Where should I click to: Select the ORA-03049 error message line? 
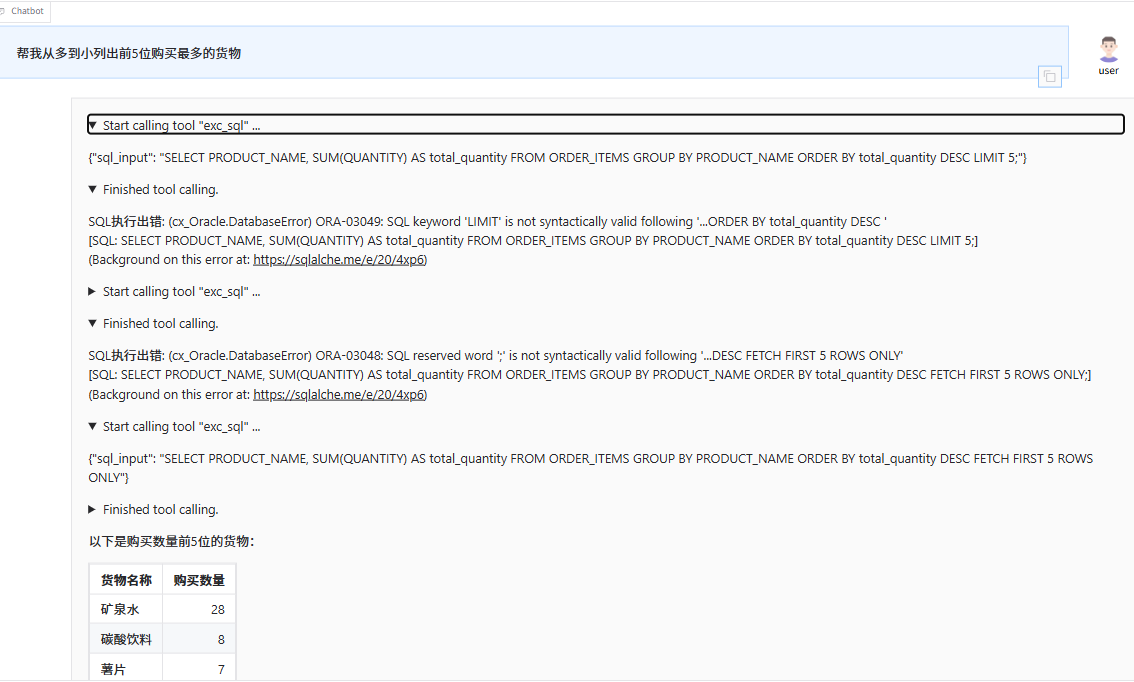[x=487, y=222]
